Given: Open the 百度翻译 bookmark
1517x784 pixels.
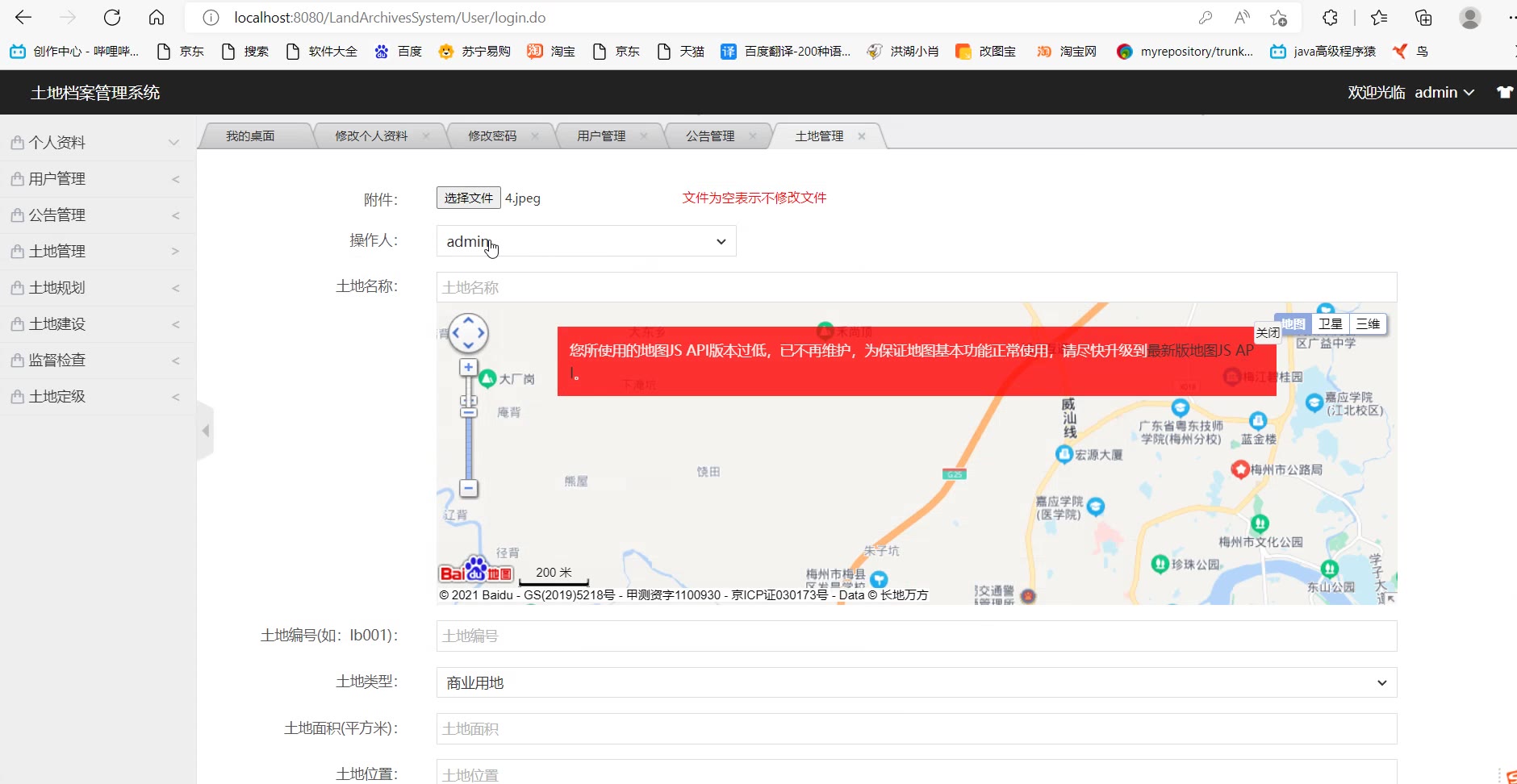Looking at the screenshot, I should point(786,52).
